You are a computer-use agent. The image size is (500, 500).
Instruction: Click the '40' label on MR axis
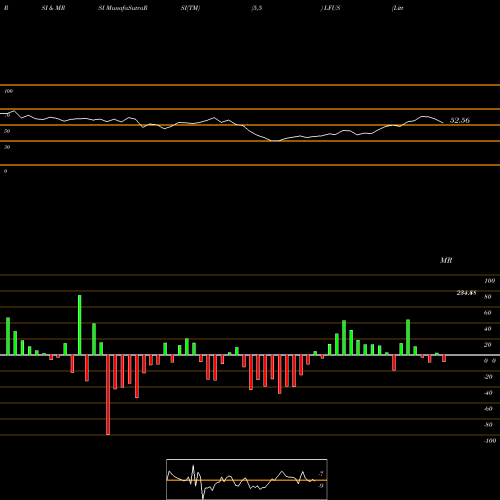point(488,329)
